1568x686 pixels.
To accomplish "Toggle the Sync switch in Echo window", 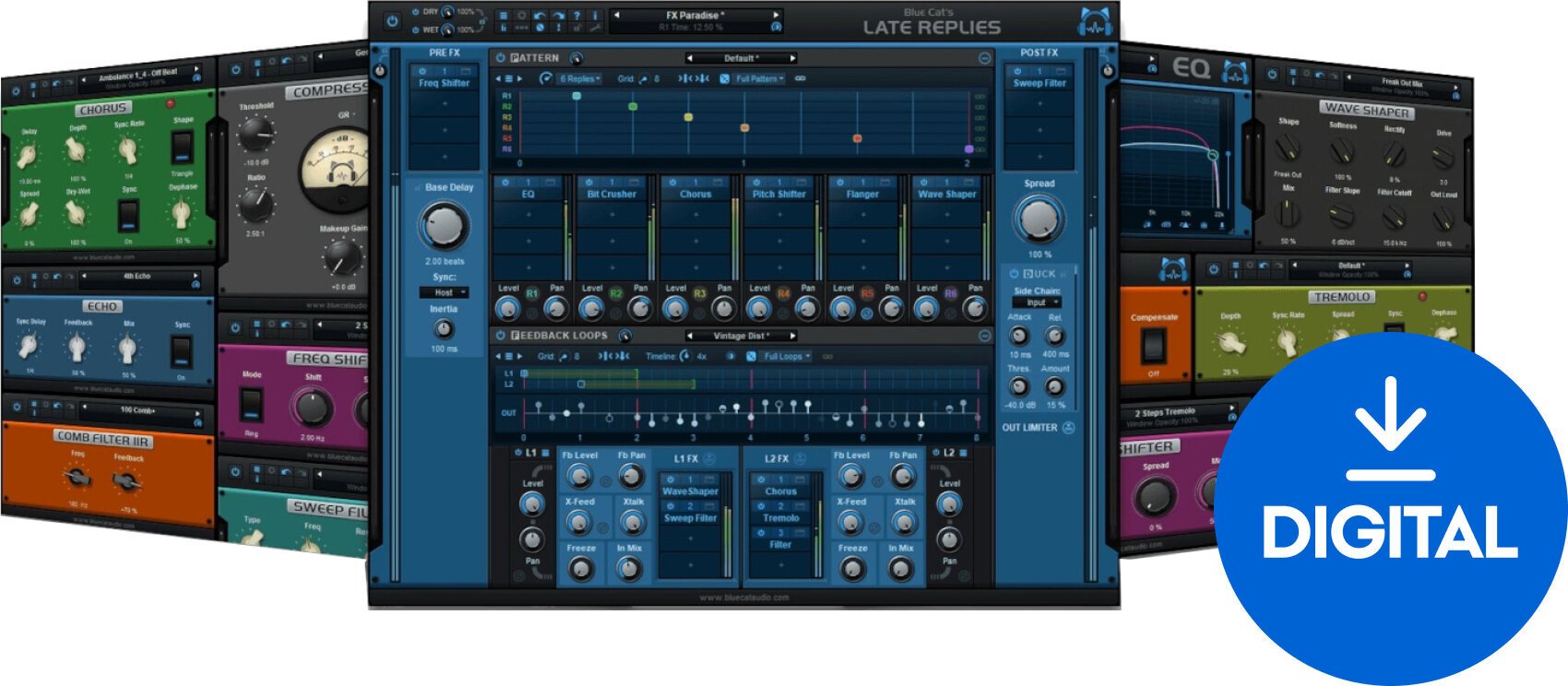I will [182, 351].
